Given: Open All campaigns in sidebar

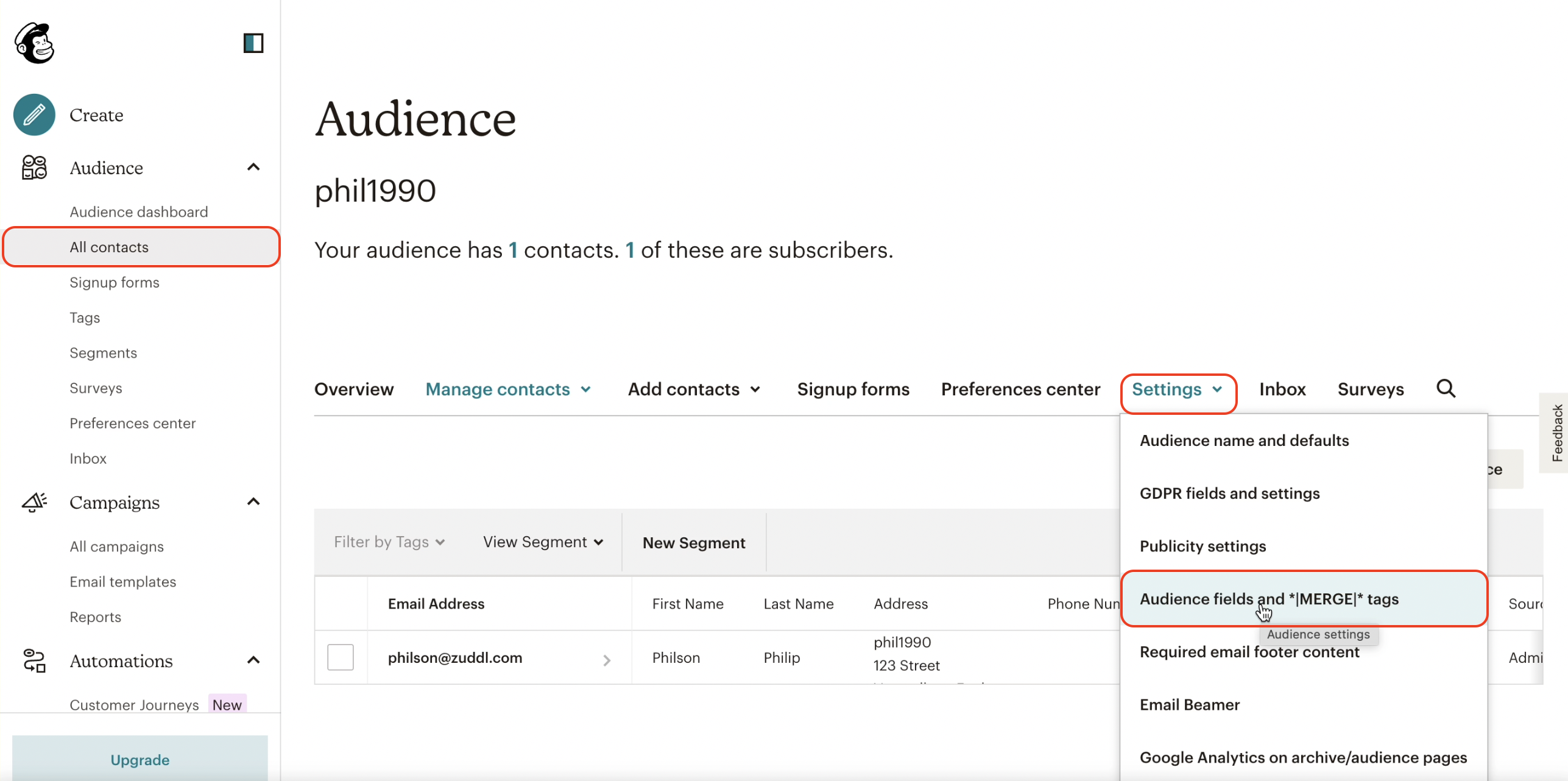Looking at the screenshot, I should click(x=116, y=546).
